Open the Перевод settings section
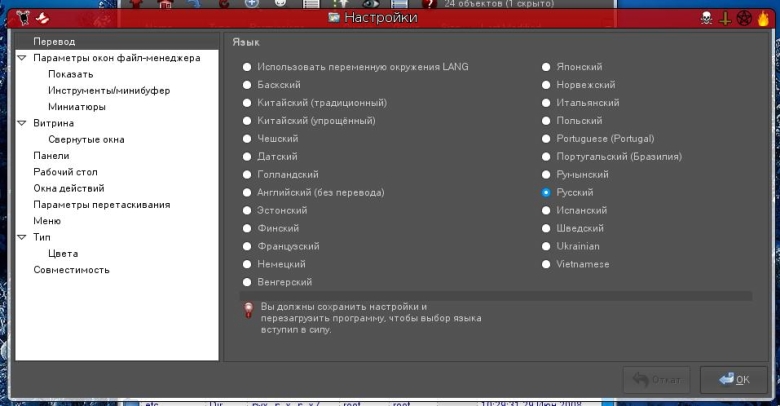The height and width of the screenshot is (406, 780). coord(54,42)
